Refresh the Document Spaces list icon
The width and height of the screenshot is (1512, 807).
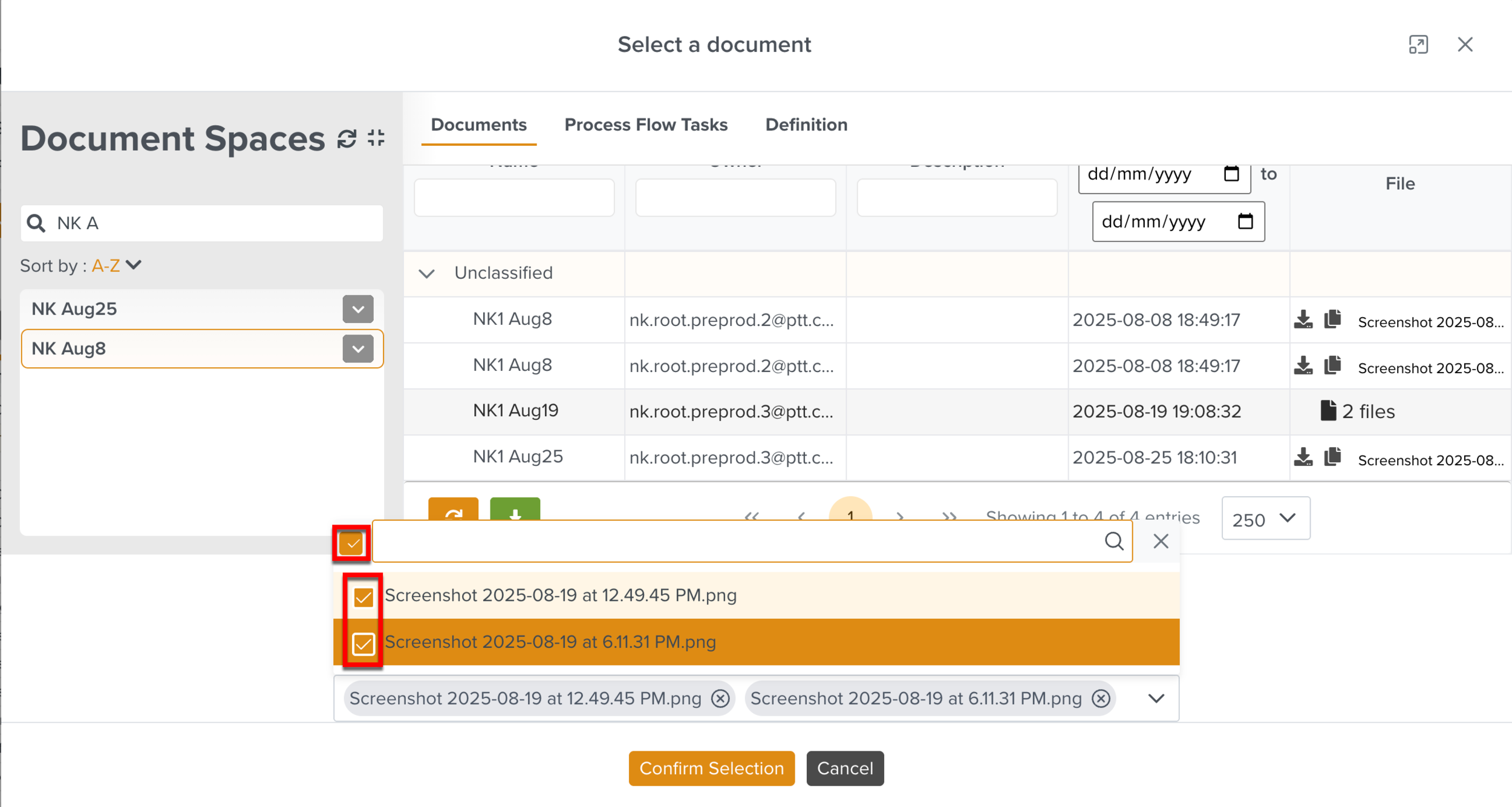pyautogui.click(x=347, y=139)
